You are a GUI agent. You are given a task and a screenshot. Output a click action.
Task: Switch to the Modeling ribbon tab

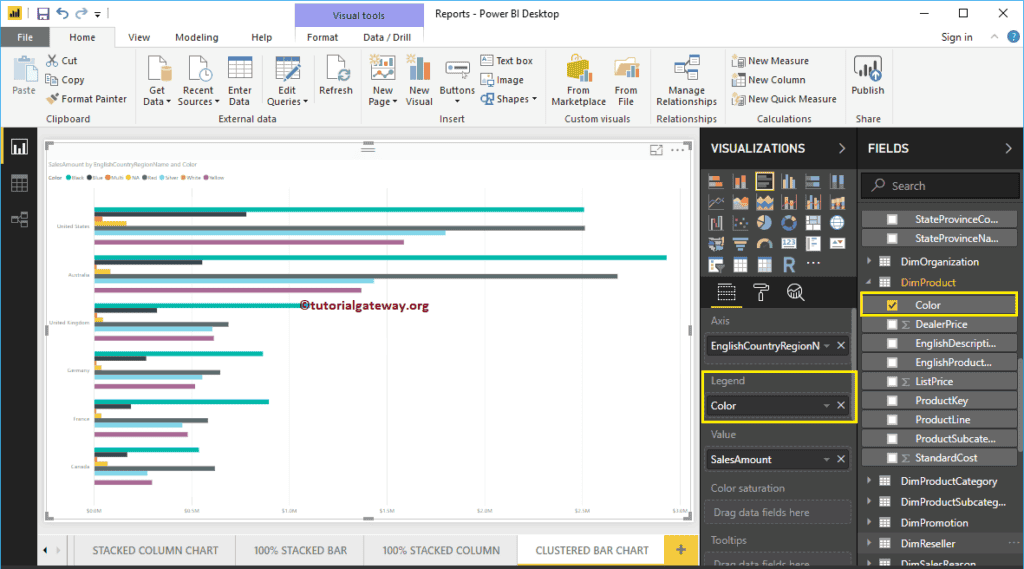pyautogui.click(x=197, y=37)
